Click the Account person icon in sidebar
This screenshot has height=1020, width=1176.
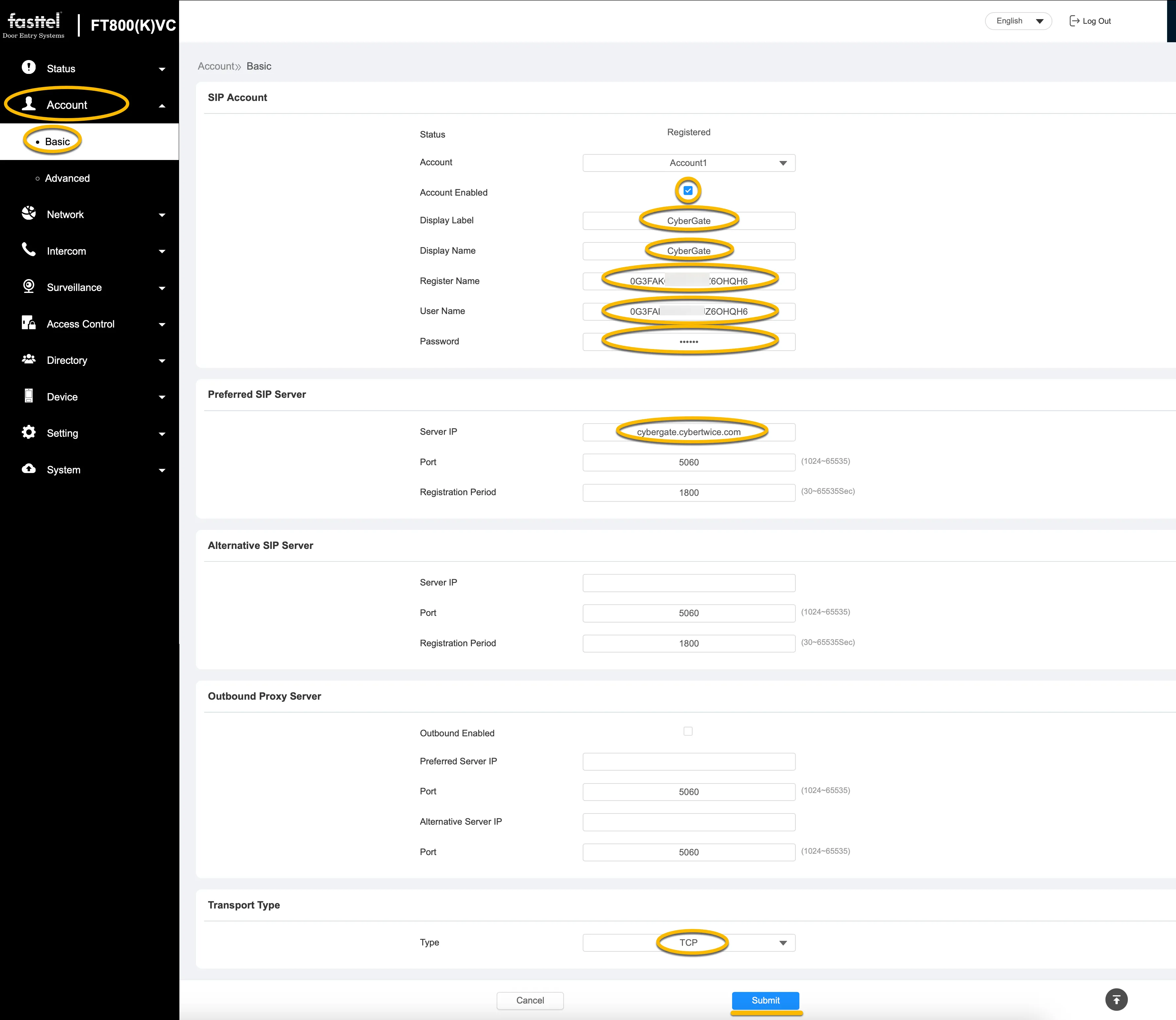pos(28,104)
